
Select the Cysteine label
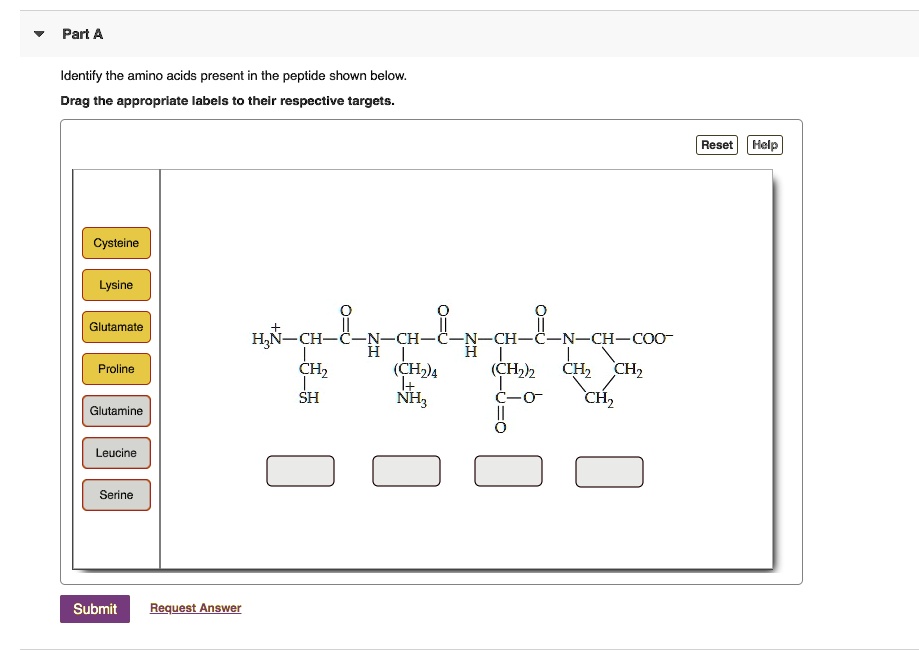click(x=116, y=243)
